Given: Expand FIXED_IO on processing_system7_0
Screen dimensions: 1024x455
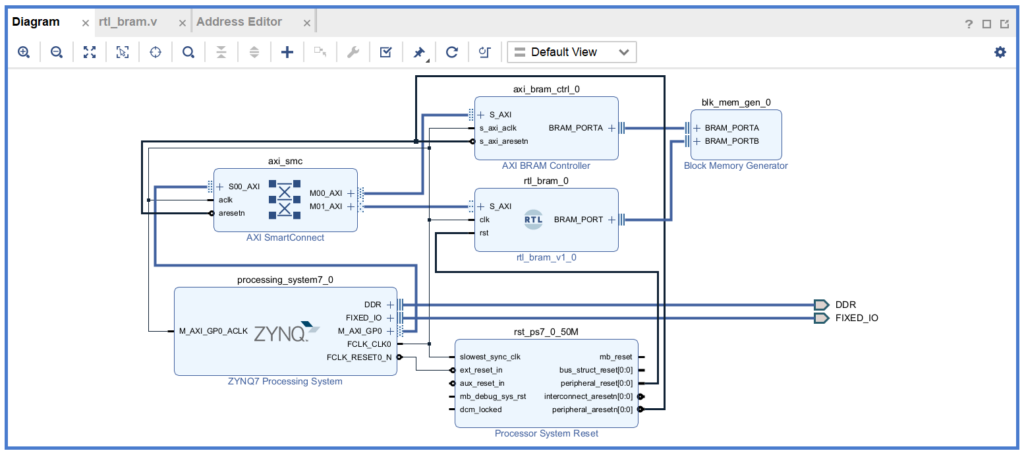Looking at the screenshot, I should point(390,317).
